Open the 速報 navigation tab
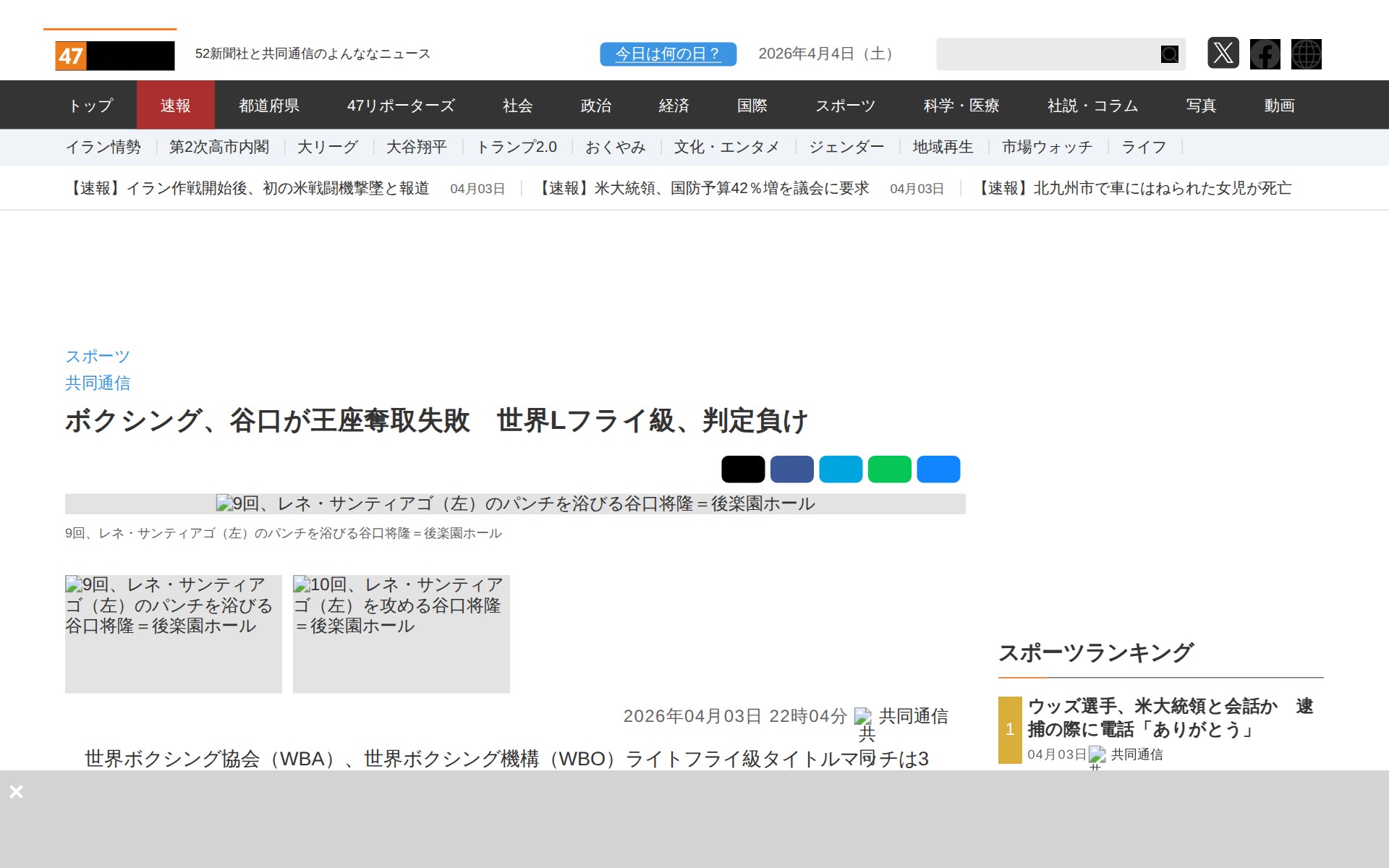Viewport: 1389px width, 868px height. pos(175,106)
